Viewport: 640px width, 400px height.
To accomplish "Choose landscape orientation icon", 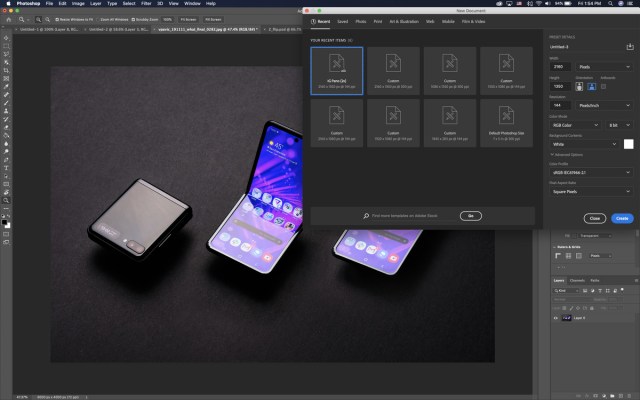I will (x=591, y=87).
